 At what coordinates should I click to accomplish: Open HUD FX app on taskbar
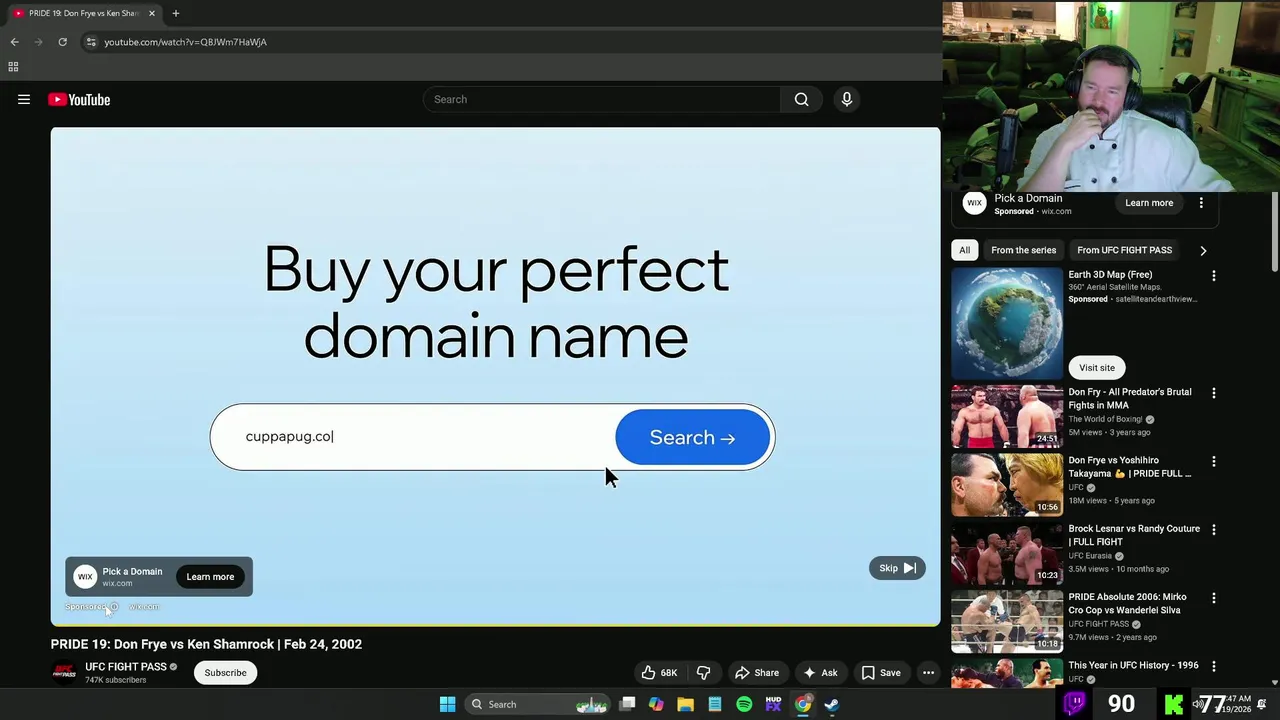773,704
